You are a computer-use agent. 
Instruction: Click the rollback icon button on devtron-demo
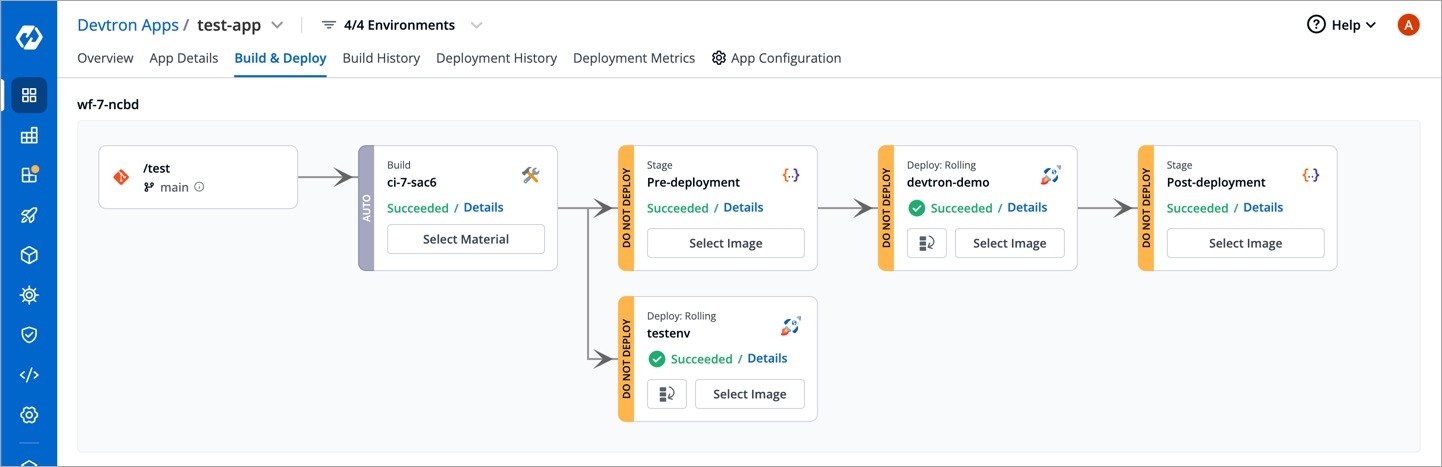coord(927,243)
